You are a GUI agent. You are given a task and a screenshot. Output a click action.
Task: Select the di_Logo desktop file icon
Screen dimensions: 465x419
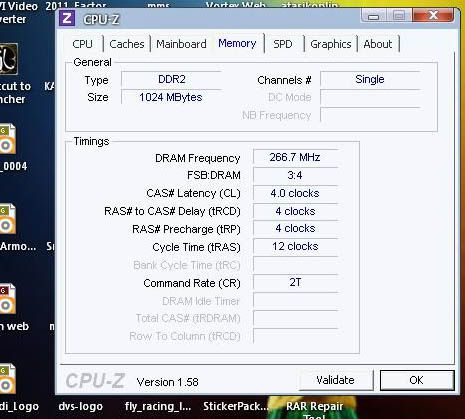7,379
